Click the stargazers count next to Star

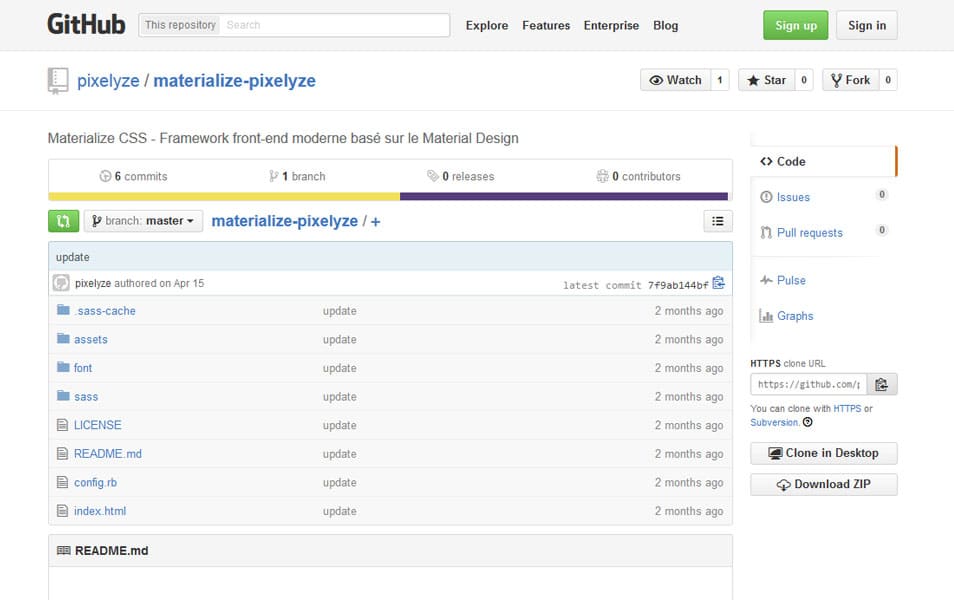click(x=804, y=80)
